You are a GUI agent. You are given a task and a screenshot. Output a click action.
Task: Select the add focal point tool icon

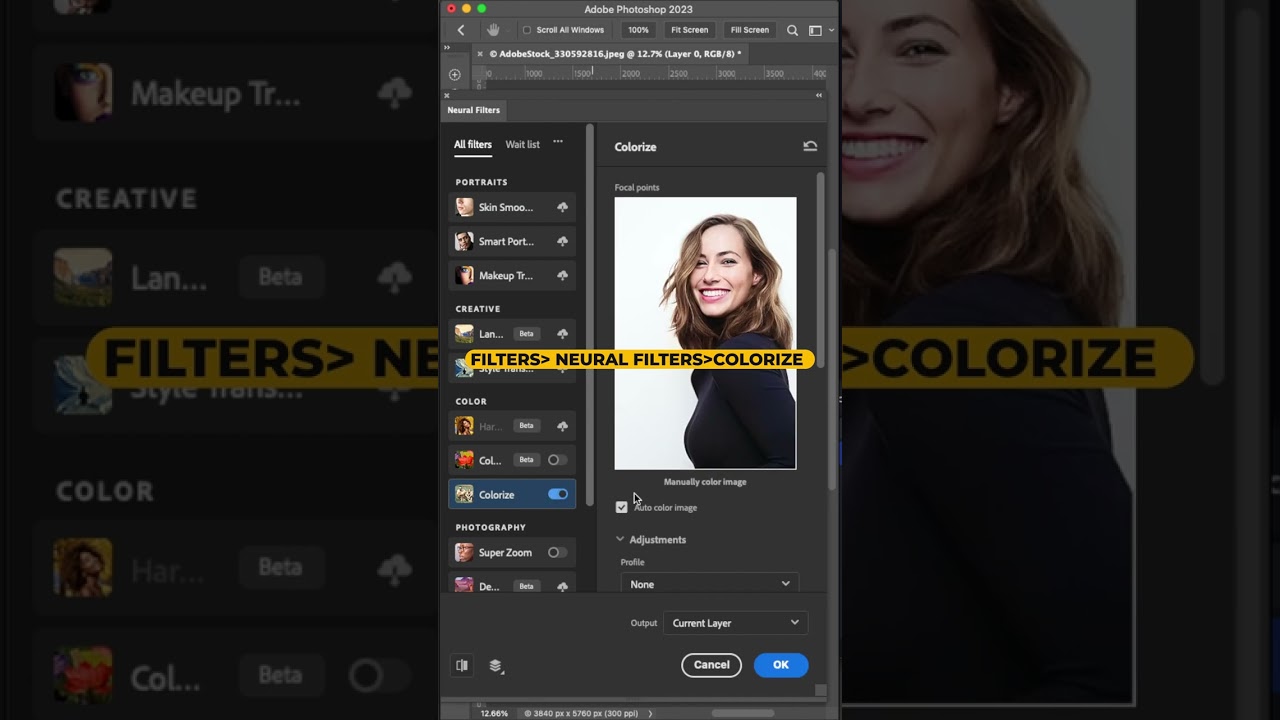(454, 74)
